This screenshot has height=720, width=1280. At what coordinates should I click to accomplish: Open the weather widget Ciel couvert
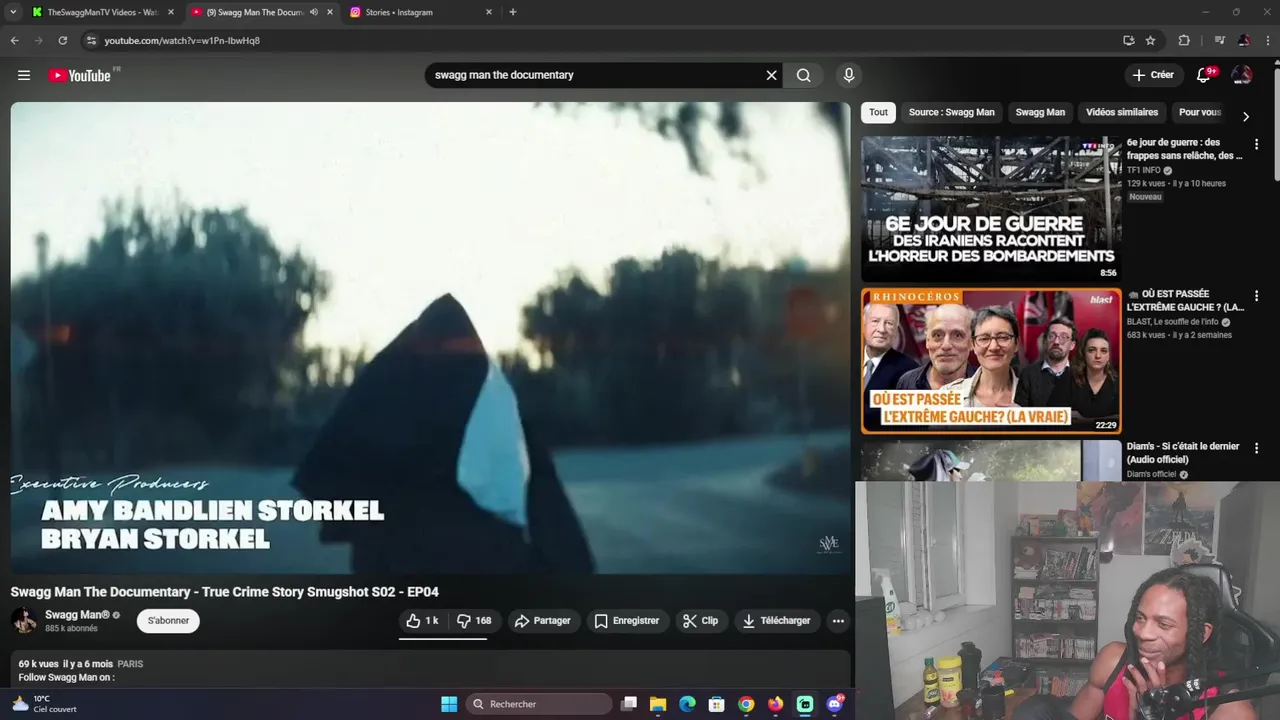[45, 704]
